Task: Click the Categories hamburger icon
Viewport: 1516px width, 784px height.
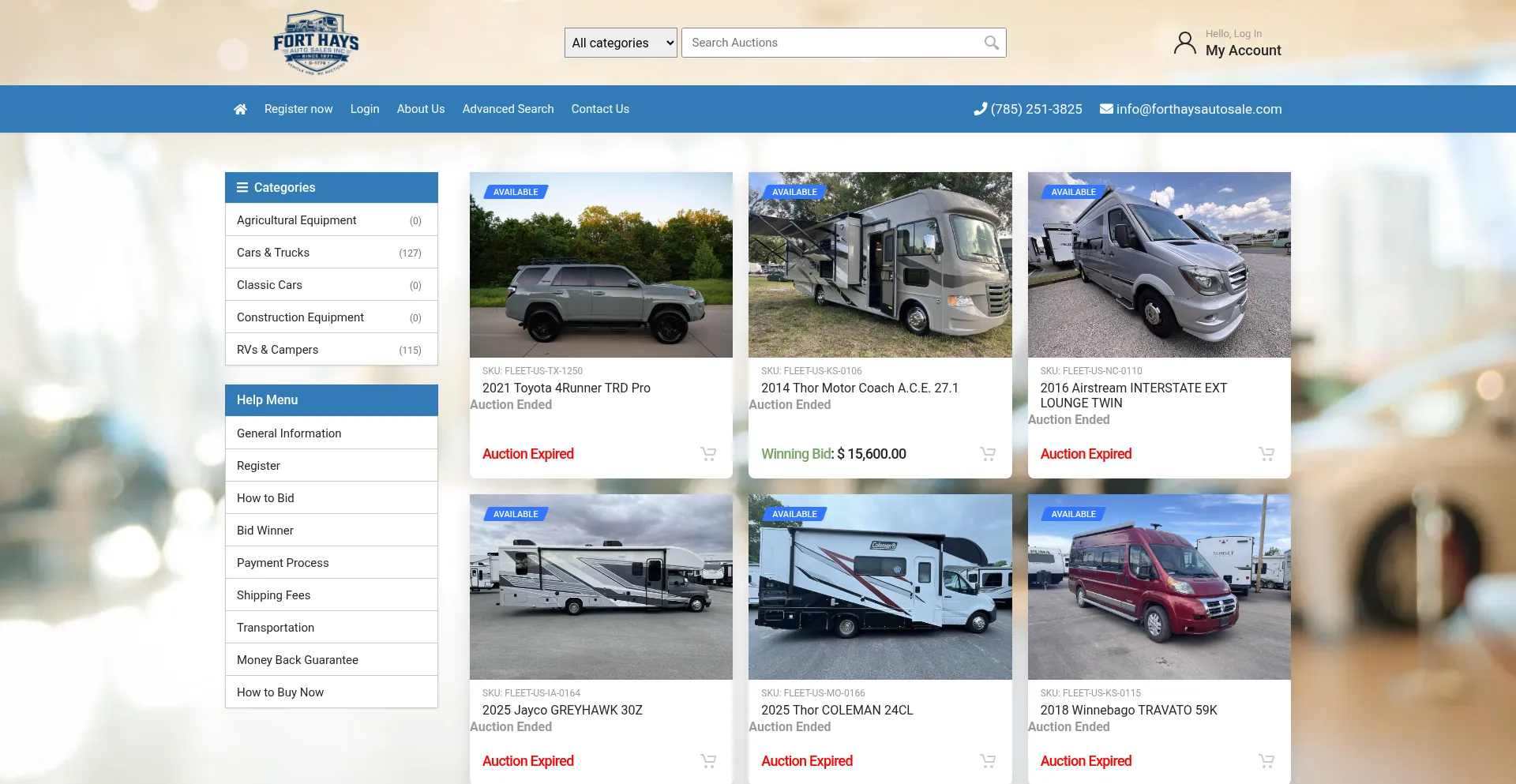Action: [x=242, y=187]
